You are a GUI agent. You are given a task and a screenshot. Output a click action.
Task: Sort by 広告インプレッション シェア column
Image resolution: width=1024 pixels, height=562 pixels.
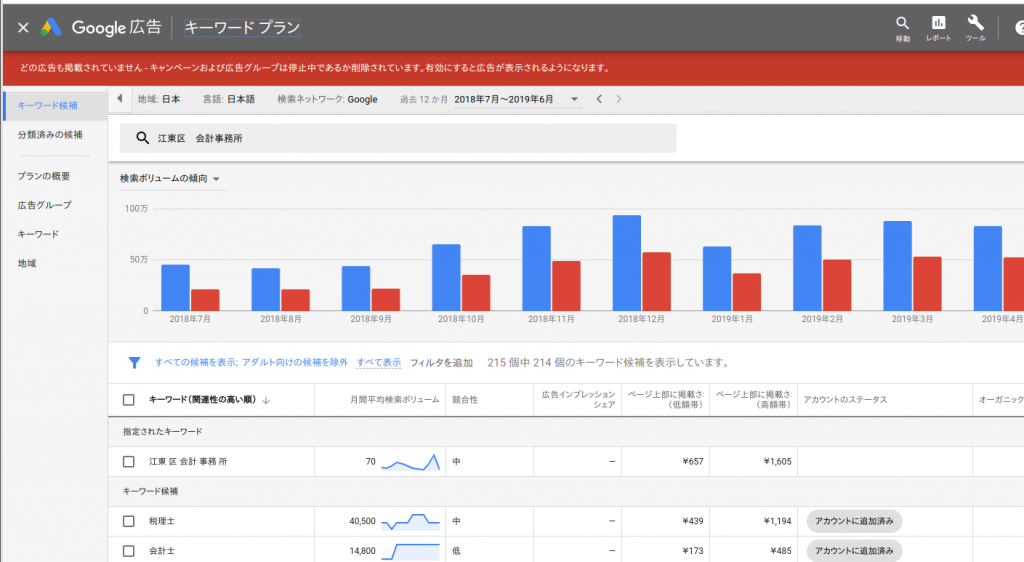click(x=579, y=399)
